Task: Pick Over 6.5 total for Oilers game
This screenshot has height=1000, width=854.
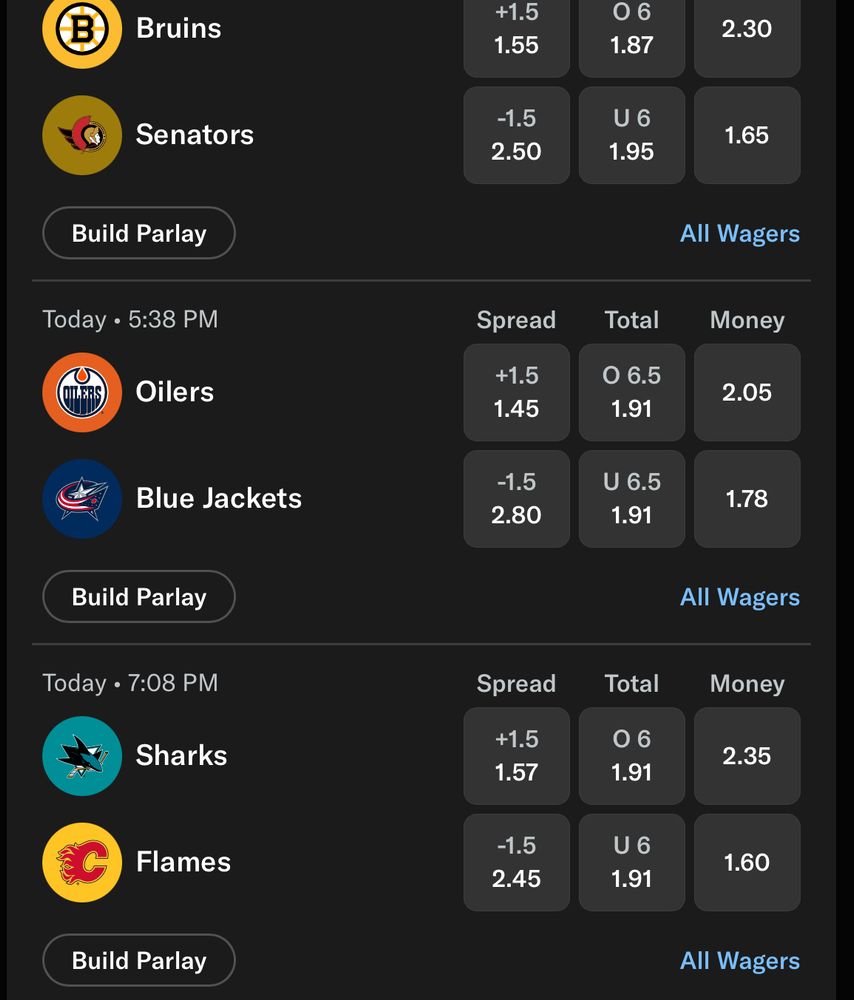Action: (632, 392)
